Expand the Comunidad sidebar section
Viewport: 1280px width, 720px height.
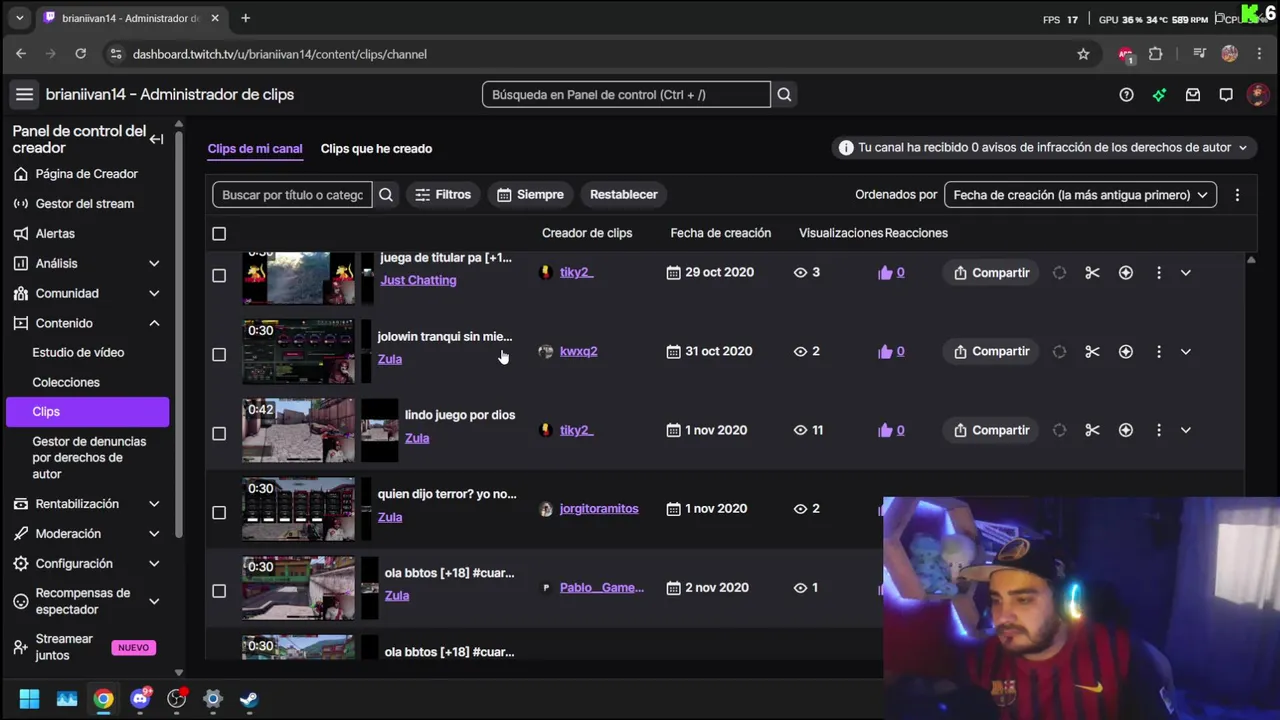[x=154, y=293]
